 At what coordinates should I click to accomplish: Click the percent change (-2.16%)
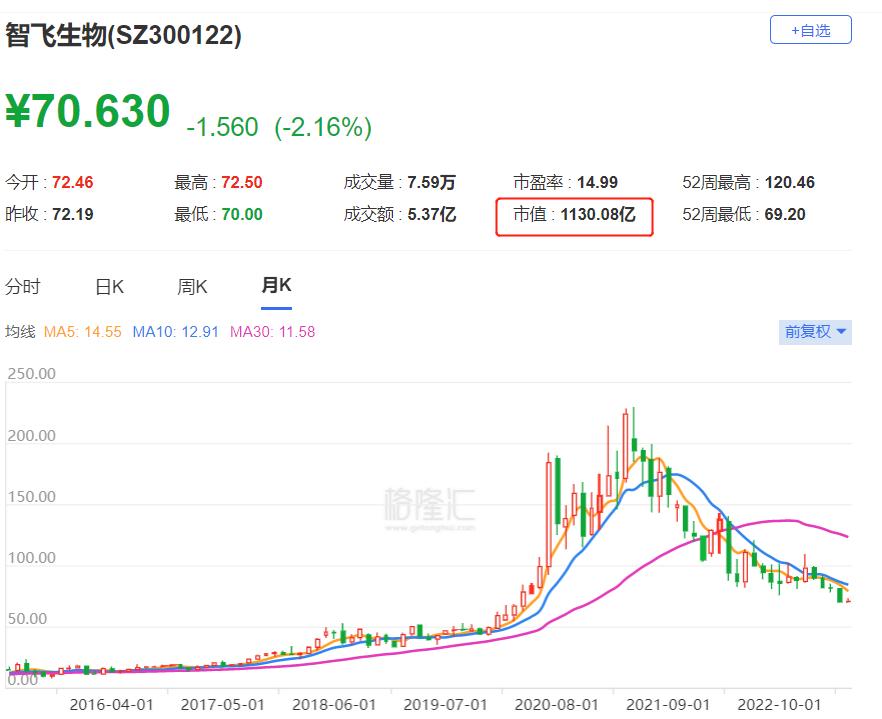click(x=323, y=127)
